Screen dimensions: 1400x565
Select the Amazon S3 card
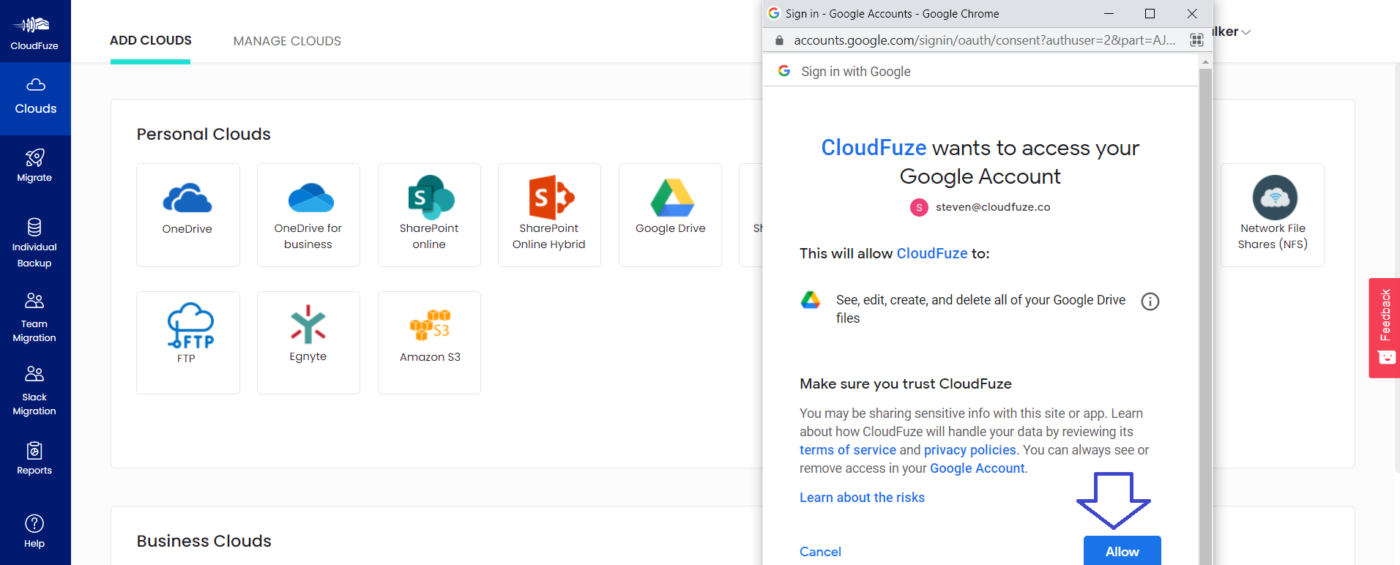point(429,343)
